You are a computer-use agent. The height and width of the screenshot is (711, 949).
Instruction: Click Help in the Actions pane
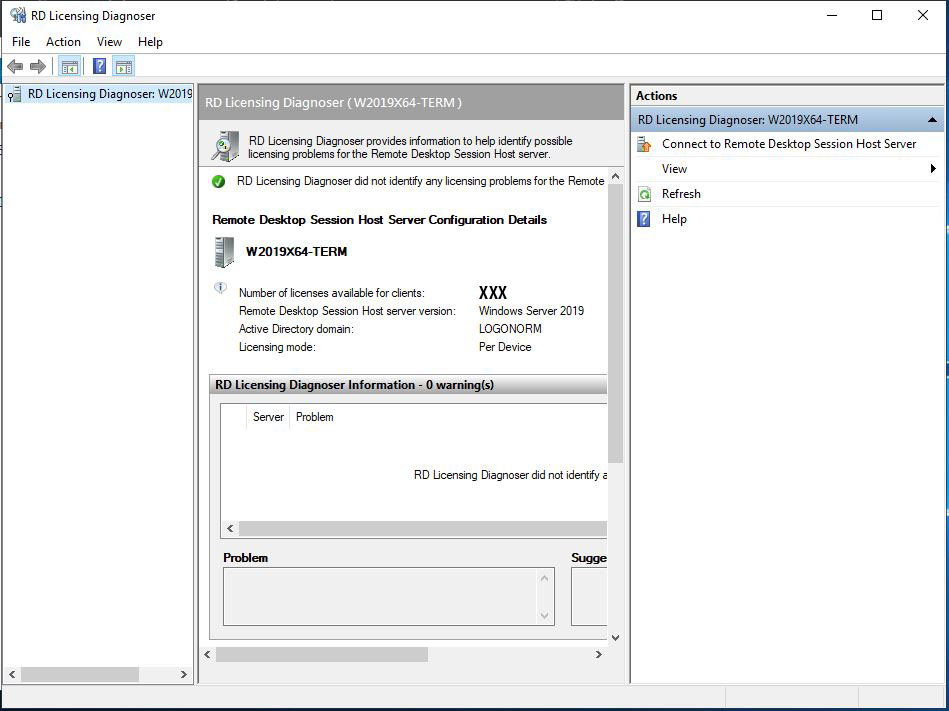coord(674,219)
